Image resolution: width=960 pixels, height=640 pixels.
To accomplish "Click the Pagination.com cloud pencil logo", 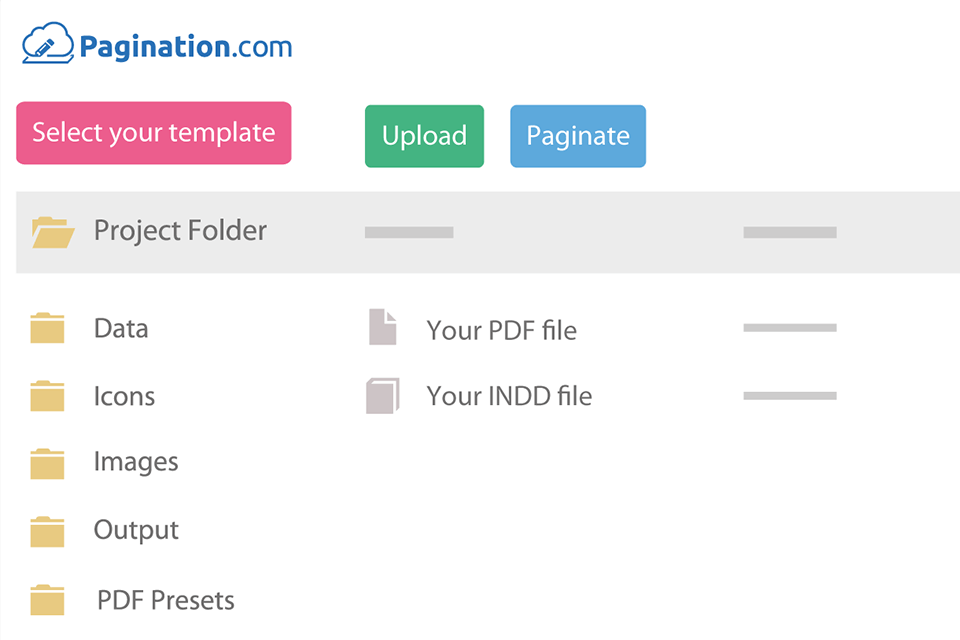I will point(48,44).
